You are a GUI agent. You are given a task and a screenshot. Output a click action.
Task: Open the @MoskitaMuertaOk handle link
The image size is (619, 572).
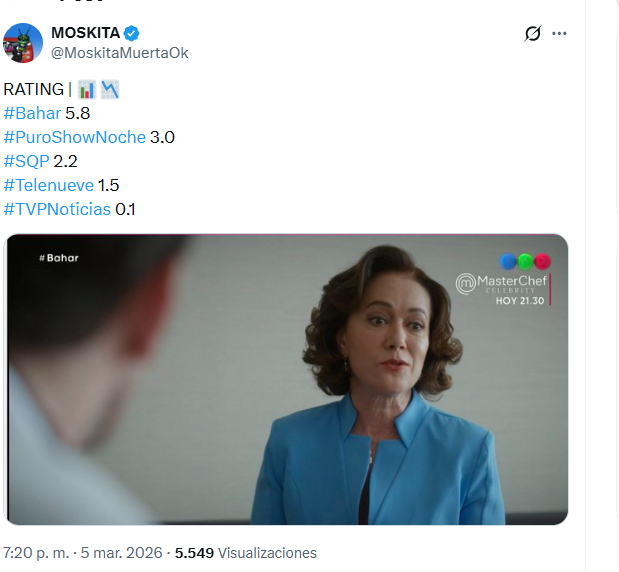[119, 52]
